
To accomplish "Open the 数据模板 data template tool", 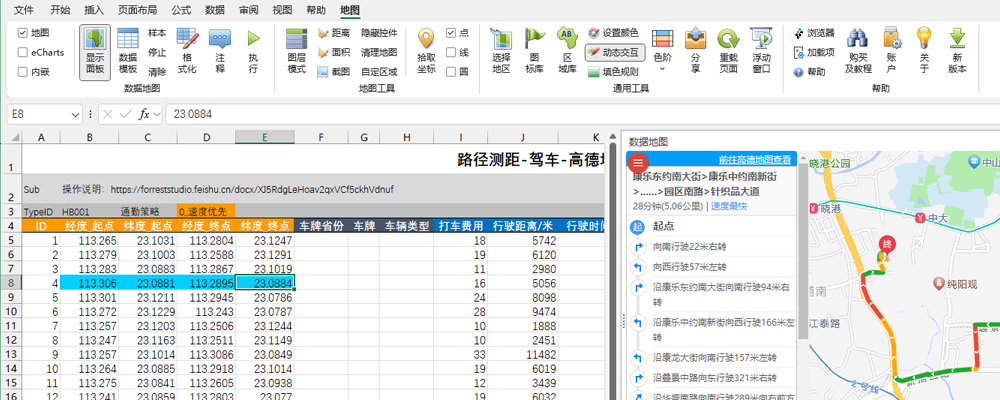I will [128, 52].
